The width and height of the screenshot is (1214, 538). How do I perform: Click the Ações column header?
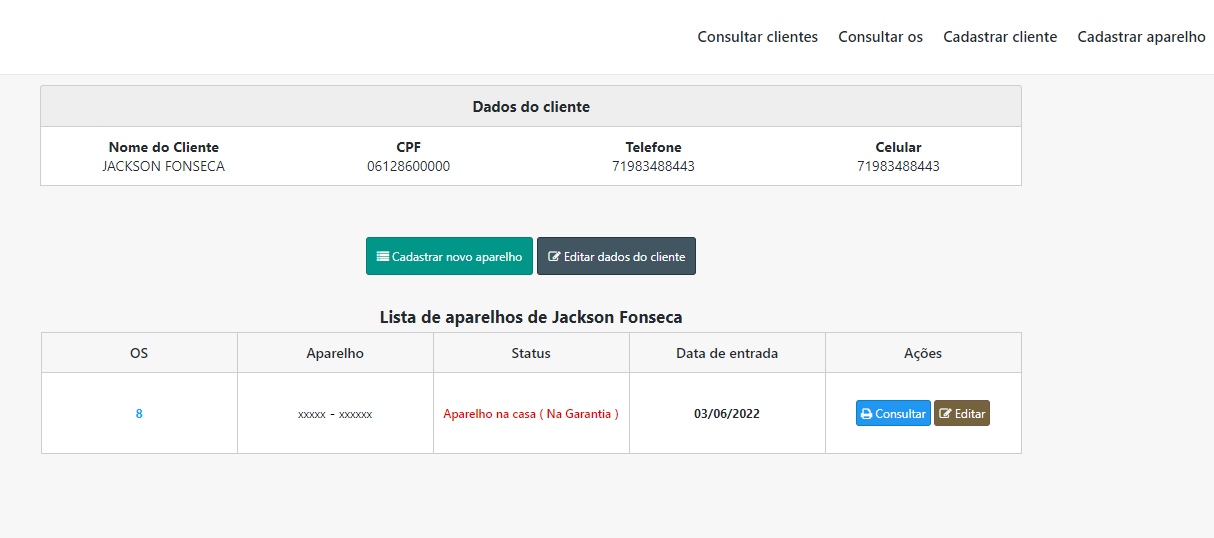tap(923, 353)
